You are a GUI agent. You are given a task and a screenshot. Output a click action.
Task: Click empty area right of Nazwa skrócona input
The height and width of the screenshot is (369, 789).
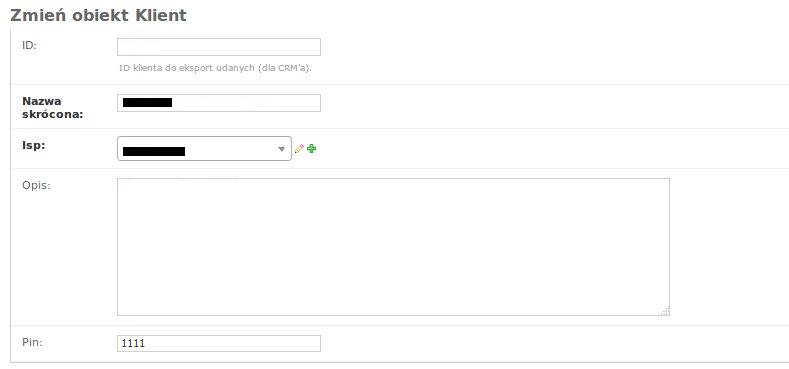point(554,106)
